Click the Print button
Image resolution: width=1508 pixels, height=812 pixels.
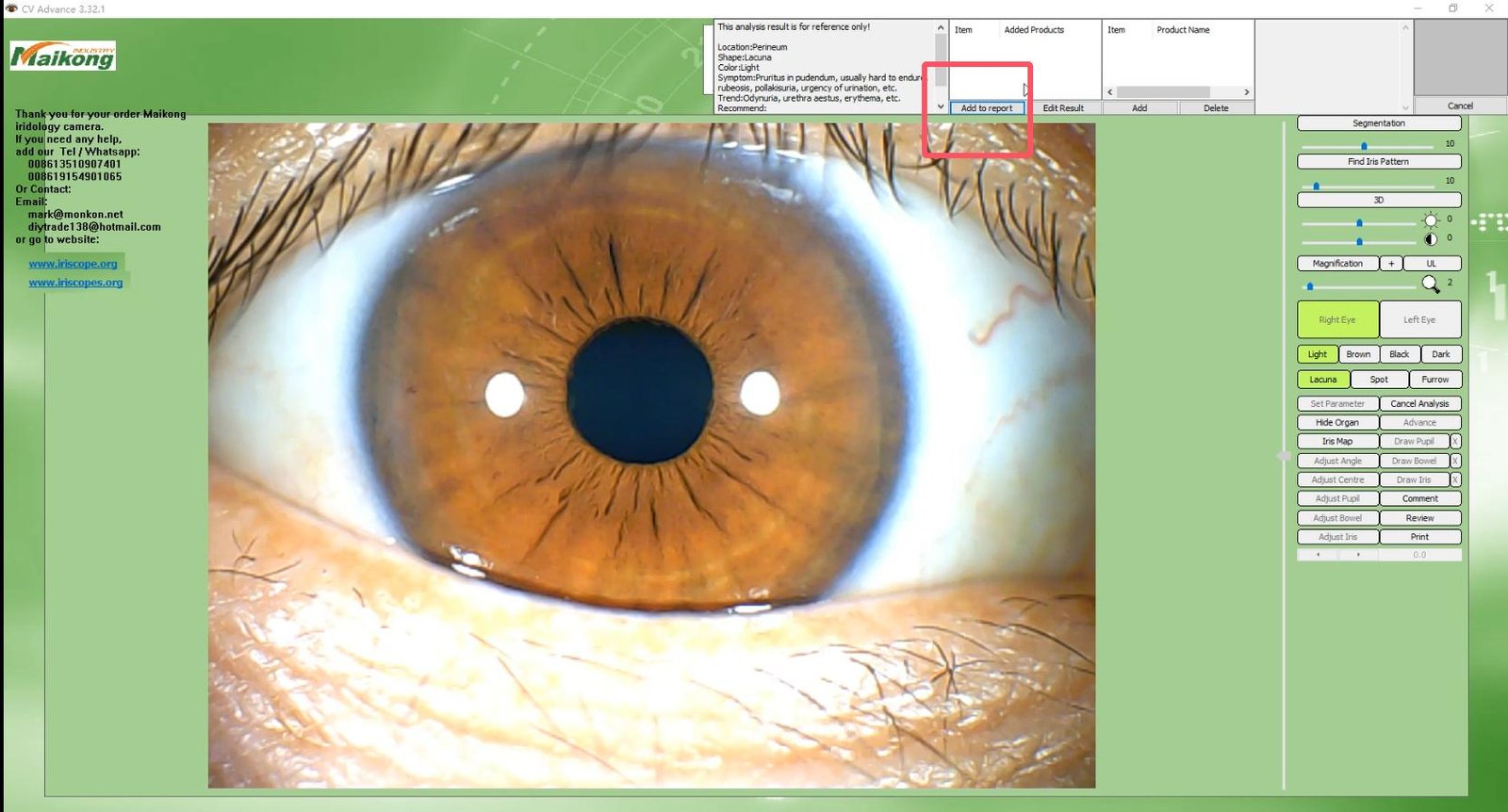pos(1420,537)
